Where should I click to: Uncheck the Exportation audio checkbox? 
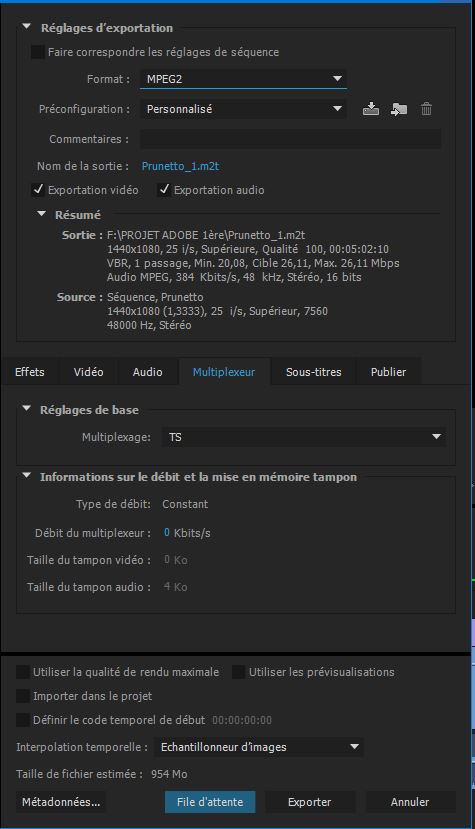coord(164,190)
